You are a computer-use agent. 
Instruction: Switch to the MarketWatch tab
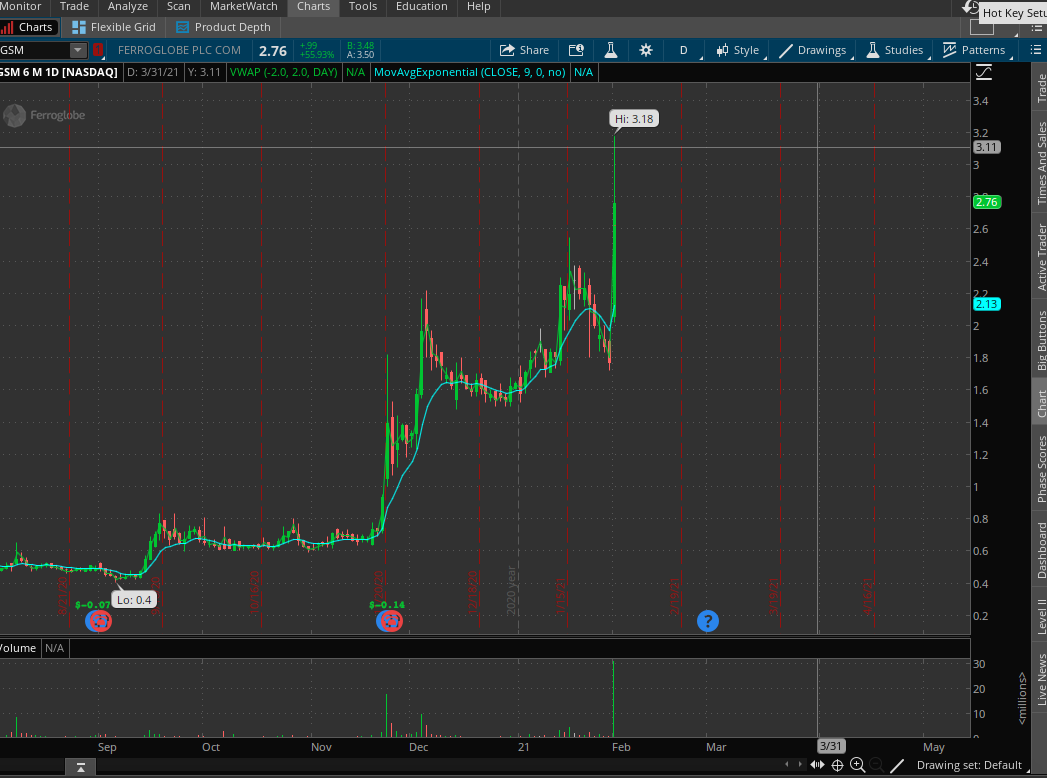tap(244, 7)
